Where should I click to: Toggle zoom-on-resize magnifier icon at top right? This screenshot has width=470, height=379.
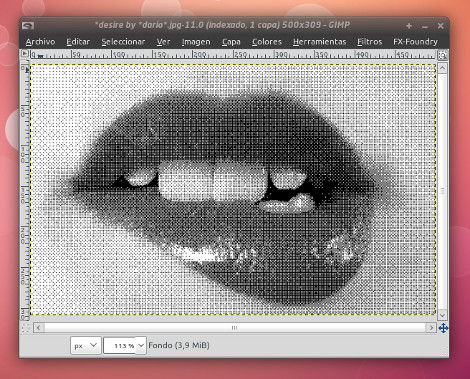click(x=442, y=55)
